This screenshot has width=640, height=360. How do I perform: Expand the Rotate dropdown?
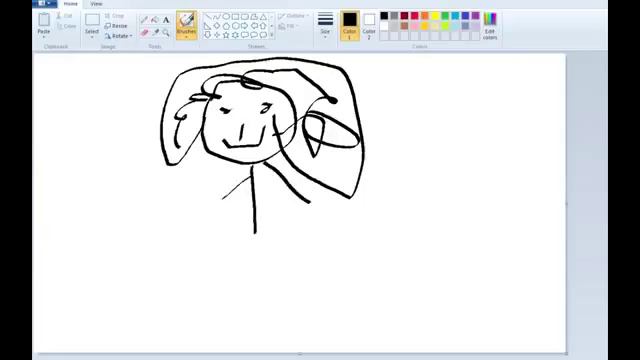click(x=131, y=36)
